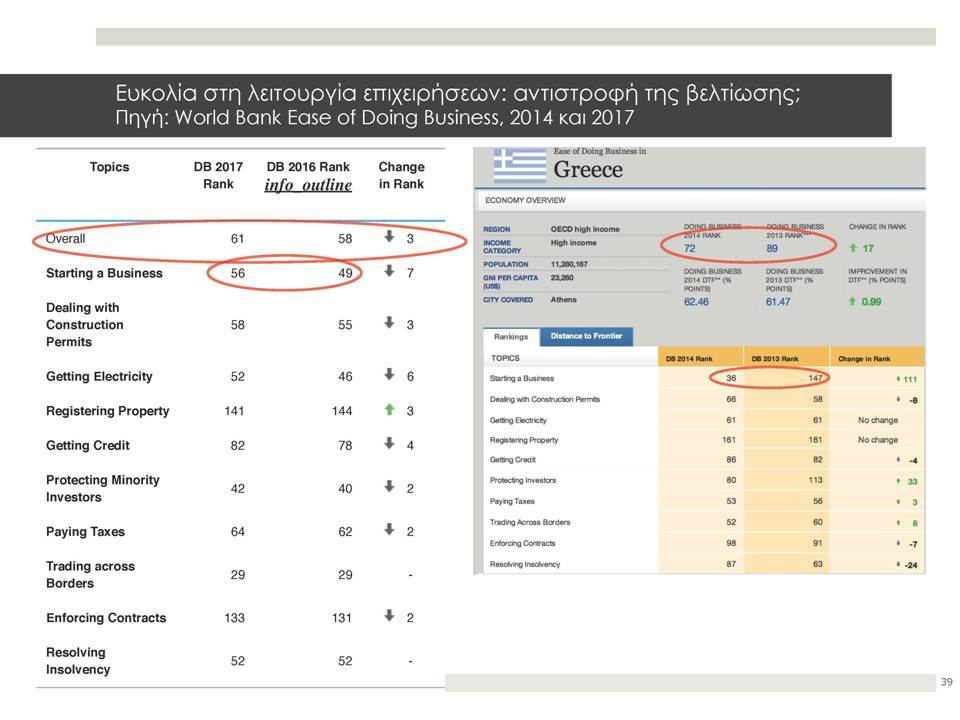Click the small green arrow beside 111
This screenshot has width=960, height=720.
pos(898,379)
